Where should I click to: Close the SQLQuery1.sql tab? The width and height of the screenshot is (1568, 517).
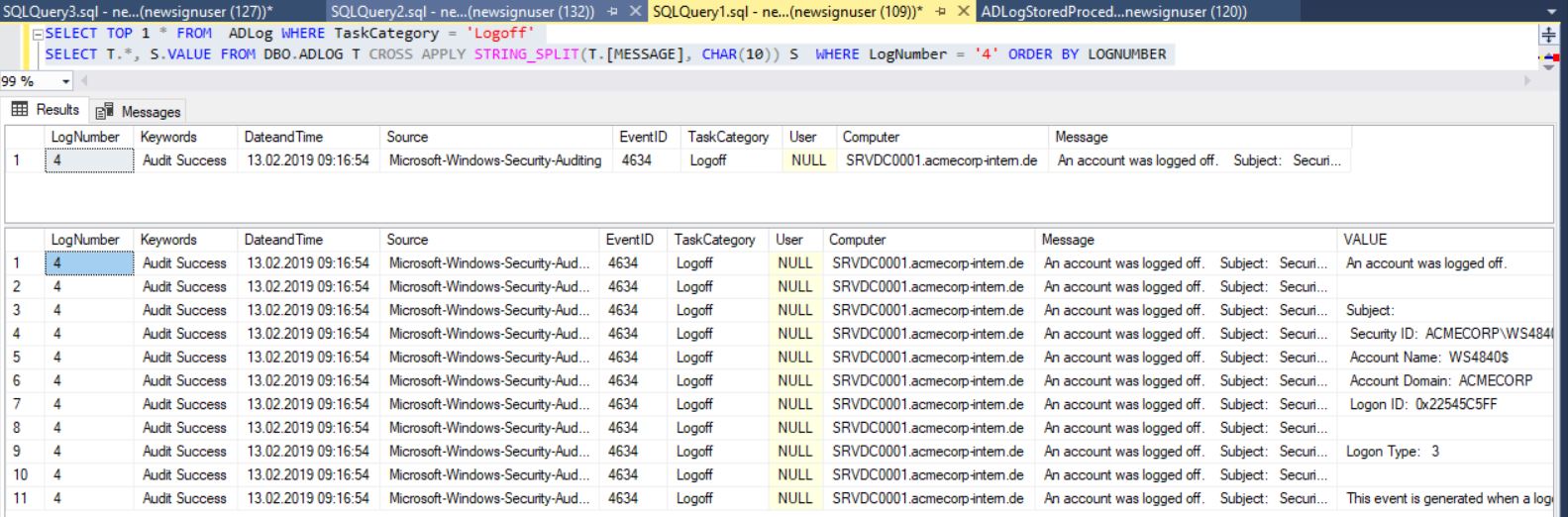[x=962, y=12]
